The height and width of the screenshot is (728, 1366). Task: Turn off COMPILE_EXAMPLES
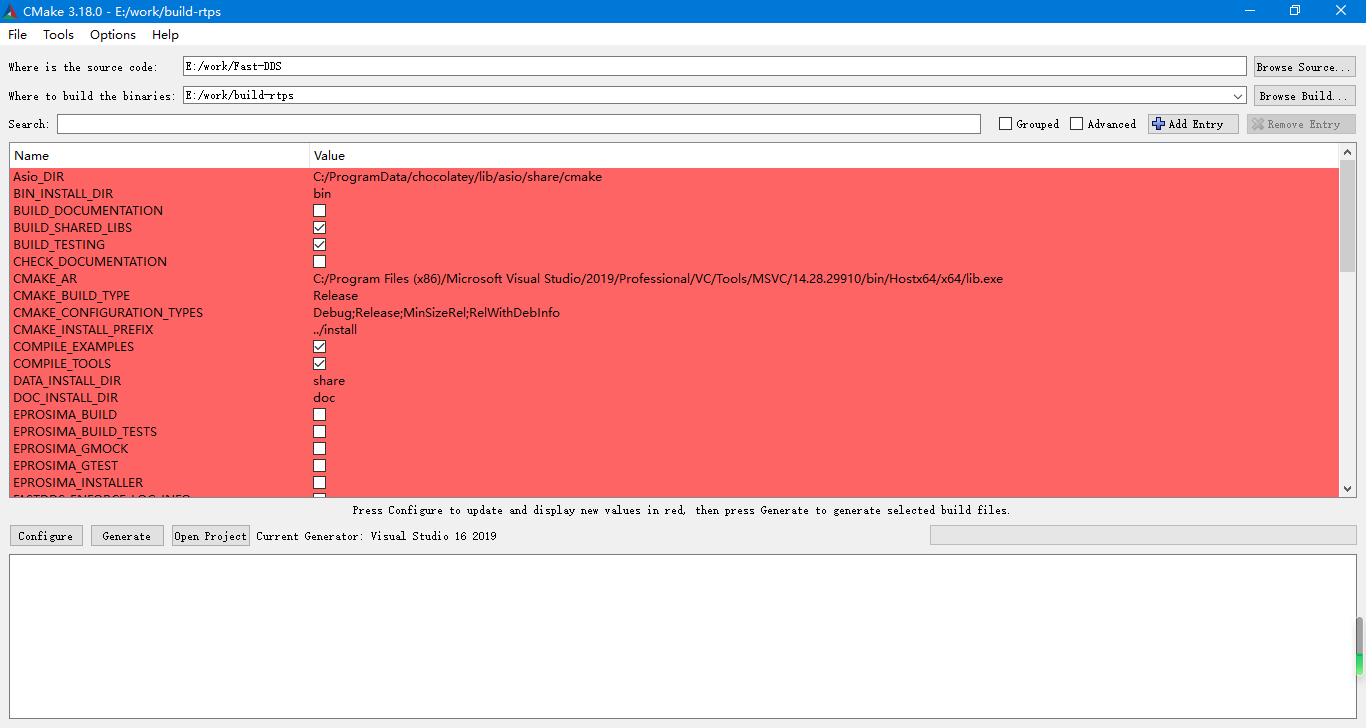(319, 346)
